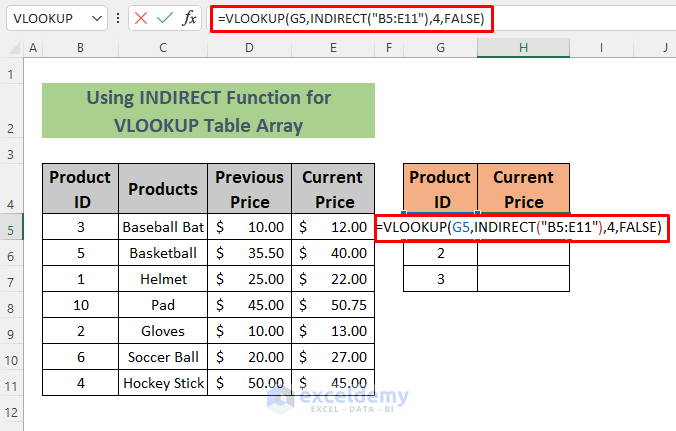Click the Current Price orange header cell
The width and height of the screenshot is (676, 431).
point(523,189)
